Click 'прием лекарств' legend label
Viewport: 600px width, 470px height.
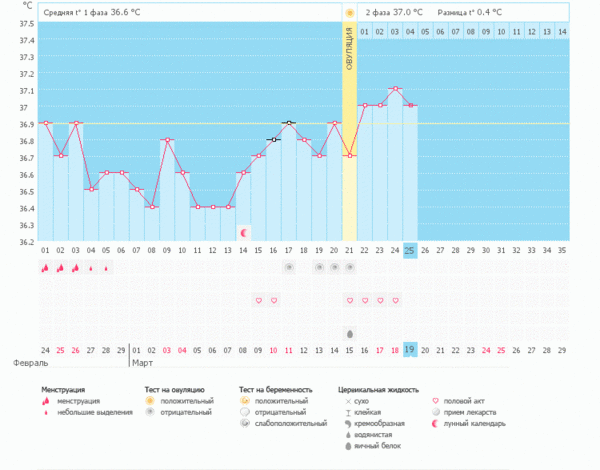[474, 412]
